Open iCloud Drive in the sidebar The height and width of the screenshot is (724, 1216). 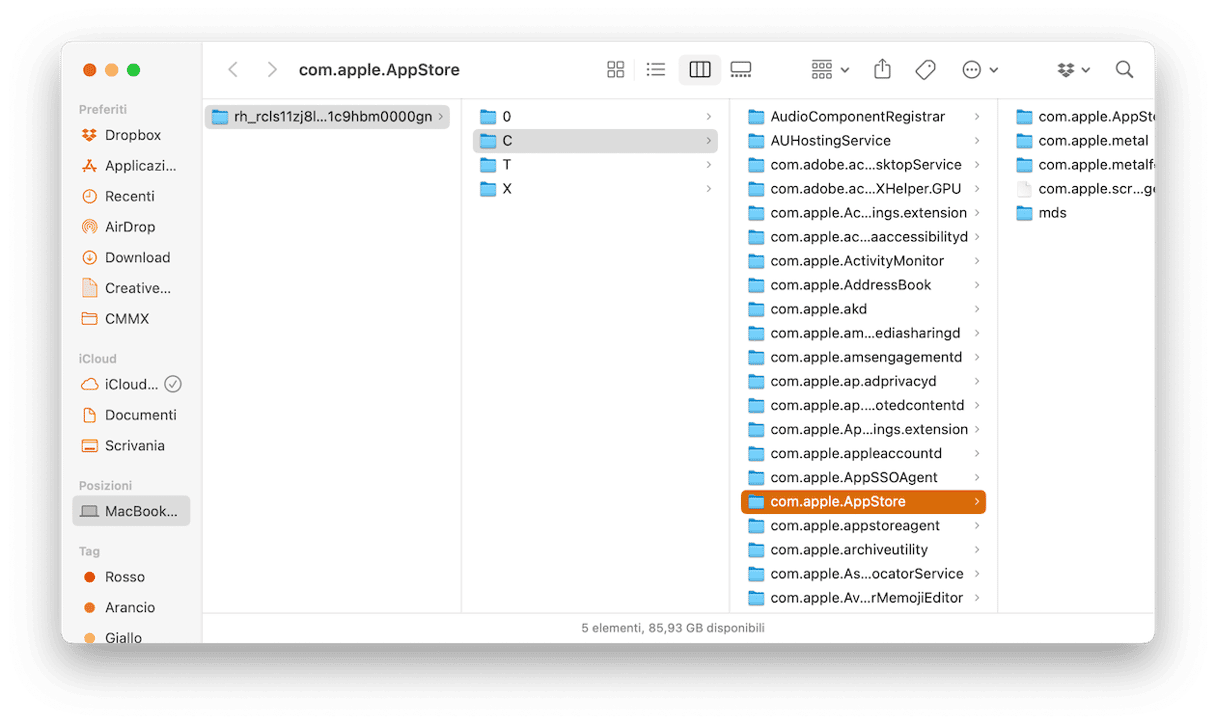[x=131, y=384]
